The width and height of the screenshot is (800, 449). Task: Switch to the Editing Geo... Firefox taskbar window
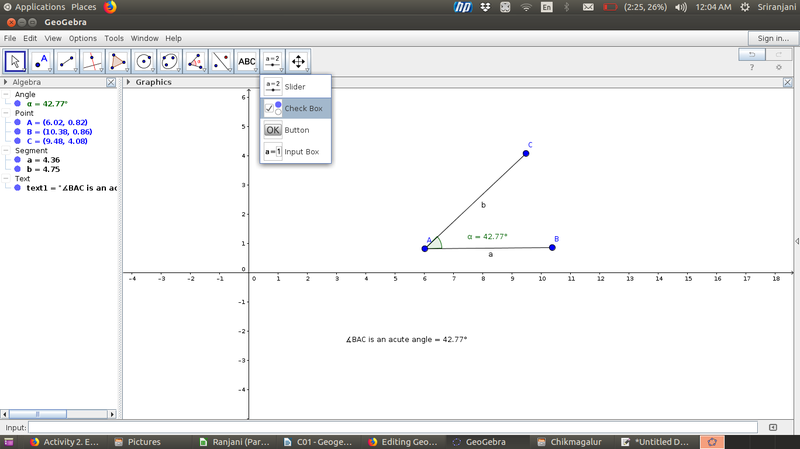403,442
